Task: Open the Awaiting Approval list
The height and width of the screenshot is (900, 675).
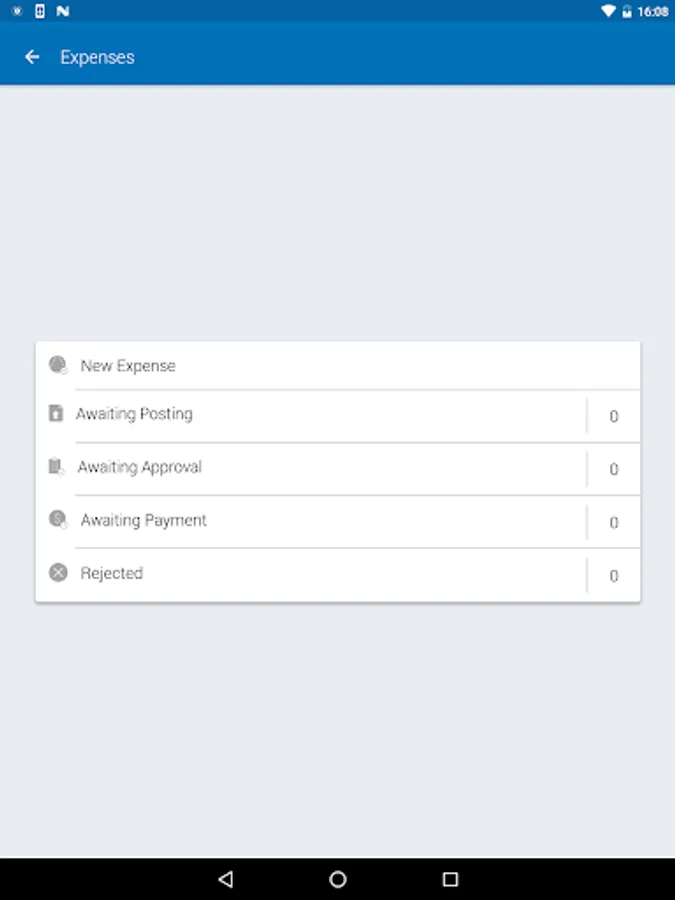Action: (x=139, y=467)
